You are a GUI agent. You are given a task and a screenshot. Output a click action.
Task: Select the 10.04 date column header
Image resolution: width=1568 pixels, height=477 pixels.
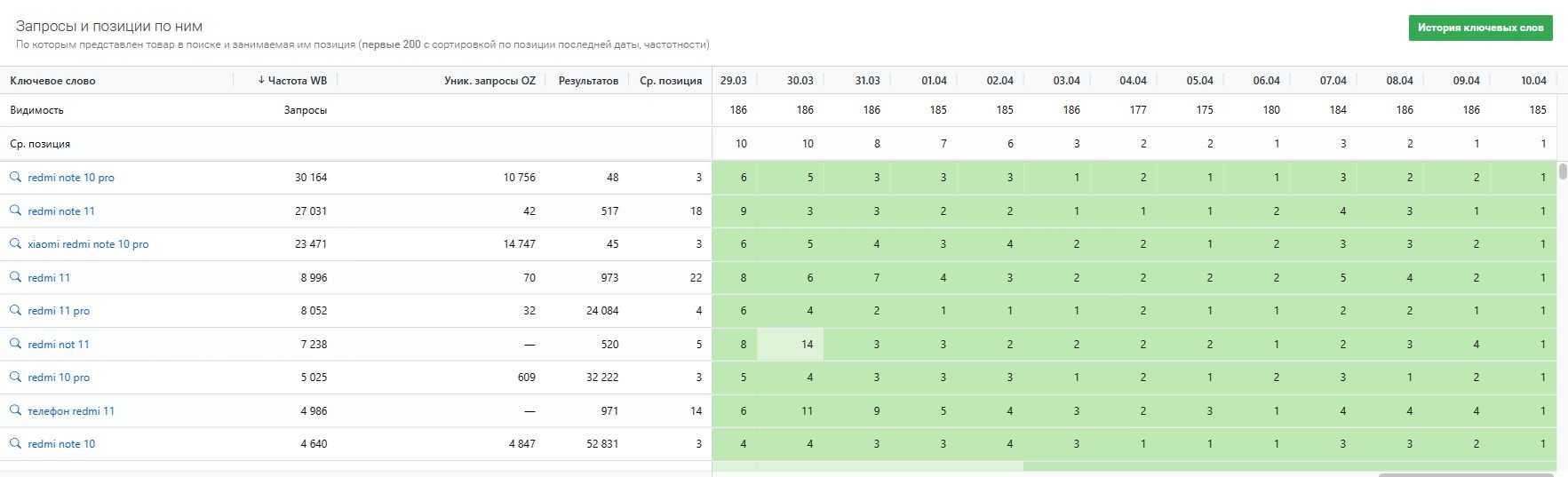[1533, 81]
